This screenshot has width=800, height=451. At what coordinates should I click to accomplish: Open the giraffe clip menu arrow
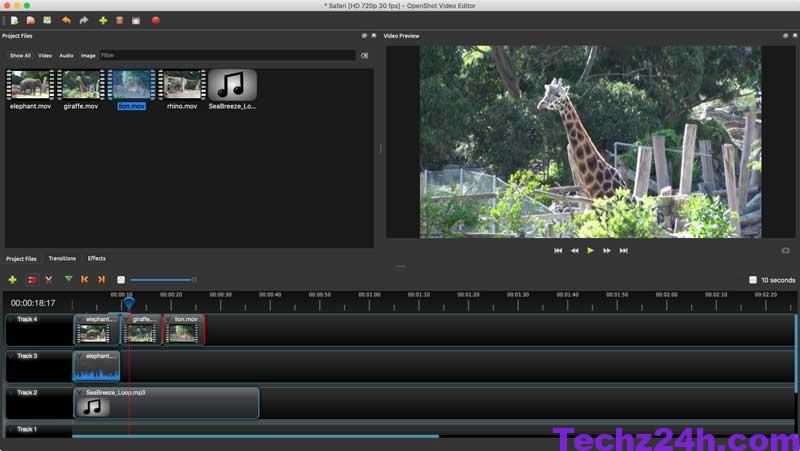pyautogui.click(x=127, y=319)
